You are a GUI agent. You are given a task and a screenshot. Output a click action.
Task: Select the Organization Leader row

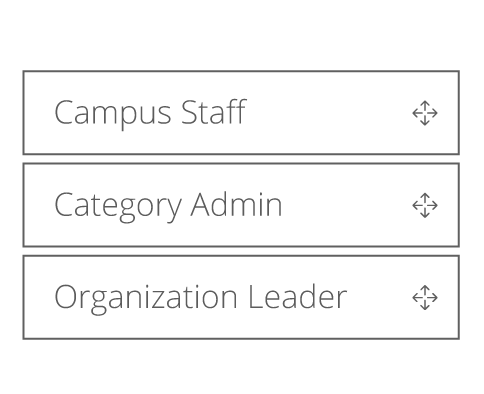[241, 297]
